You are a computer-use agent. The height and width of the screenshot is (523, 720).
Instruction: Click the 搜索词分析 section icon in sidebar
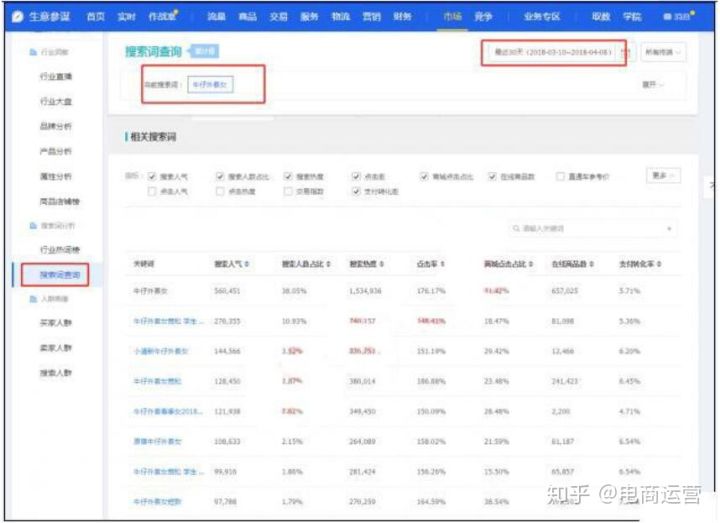coord(33,226)
